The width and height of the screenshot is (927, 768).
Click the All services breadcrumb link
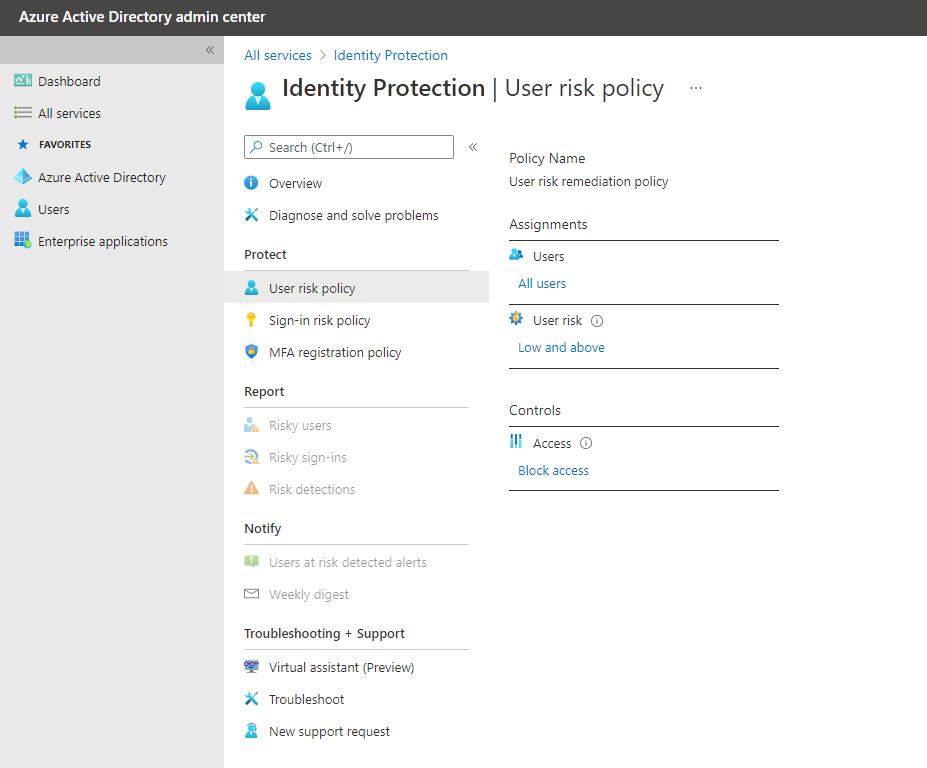click(x=278, y=55)
